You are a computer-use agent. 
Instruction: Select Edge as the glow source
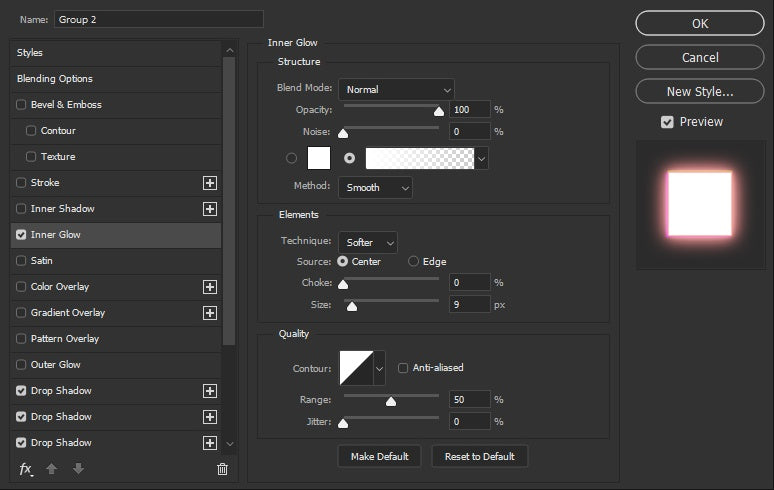coord(413,262)
